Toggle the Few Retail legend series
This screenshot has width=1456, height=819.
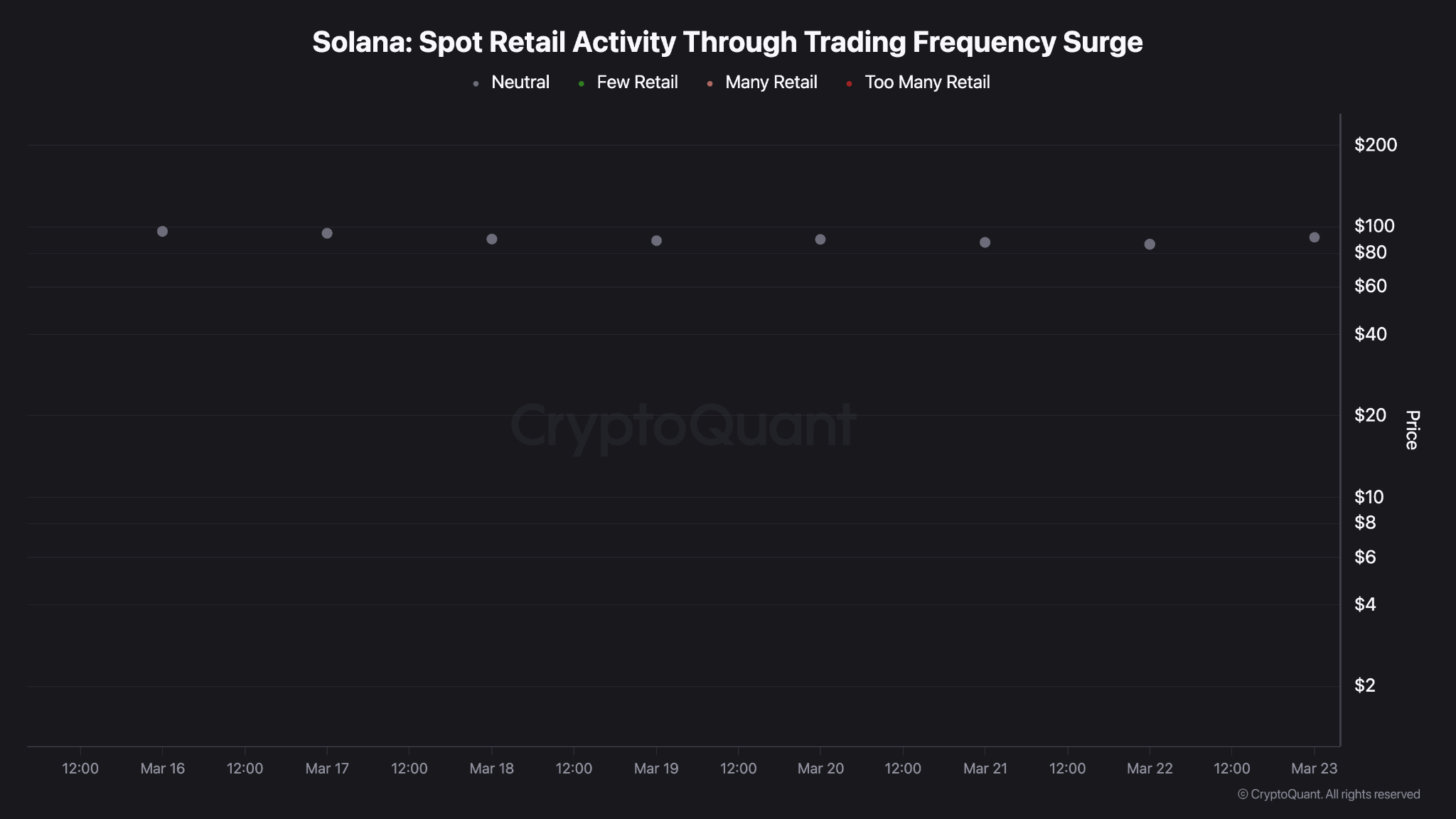pyautogui.click(x=628, y=82)
